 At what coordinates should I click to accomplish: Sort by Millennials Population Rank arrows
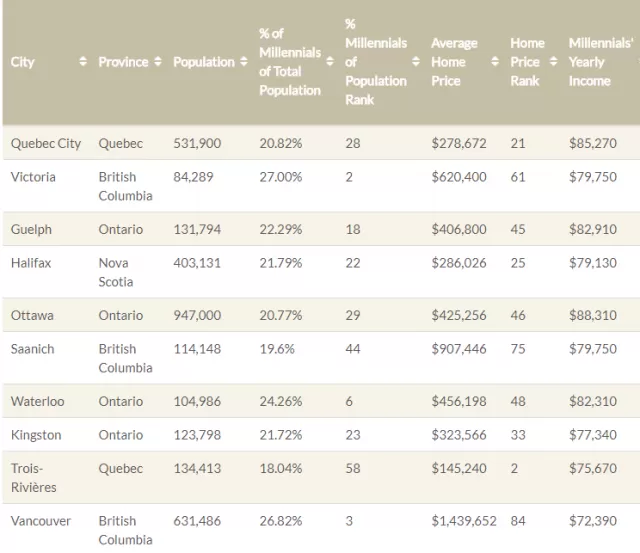click(x=416, y=62)
